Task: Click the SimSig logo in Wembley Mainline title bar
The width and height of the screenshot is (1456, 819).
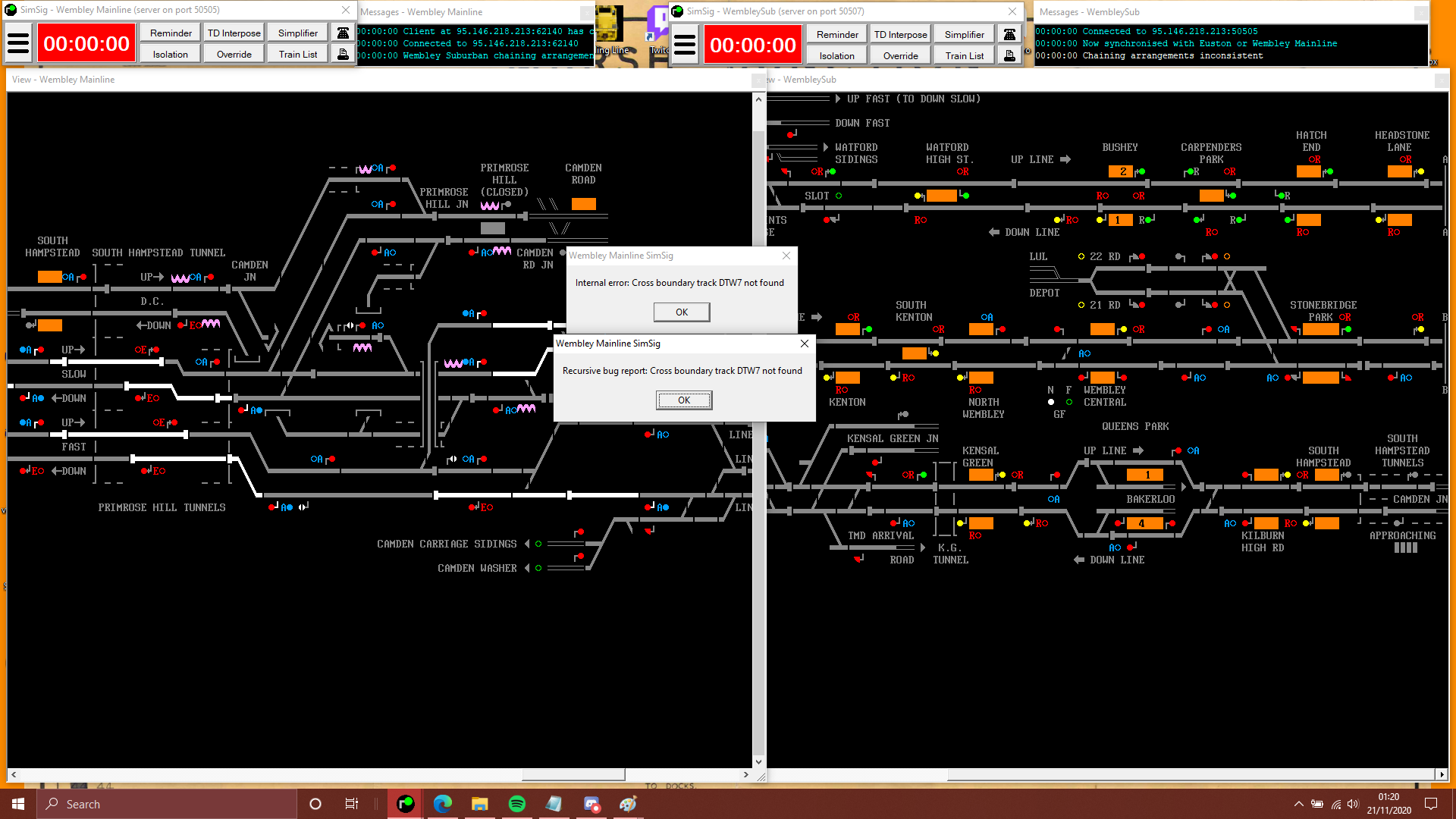Action: tap(11, 10)
